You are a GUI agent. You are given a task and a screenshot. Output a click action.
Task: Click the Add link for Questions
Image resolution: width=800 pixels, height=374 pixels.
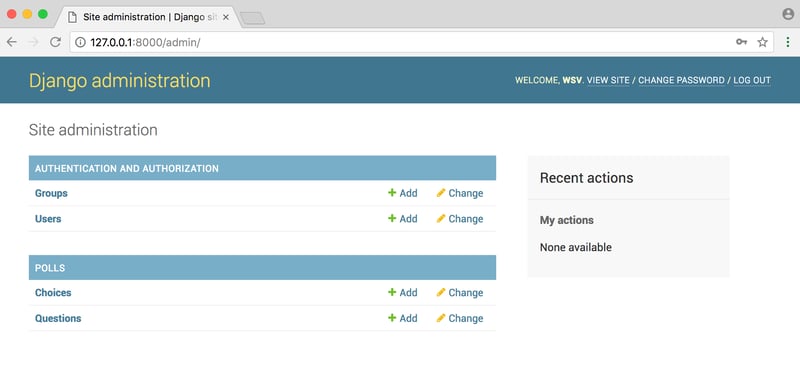point(408,318)
